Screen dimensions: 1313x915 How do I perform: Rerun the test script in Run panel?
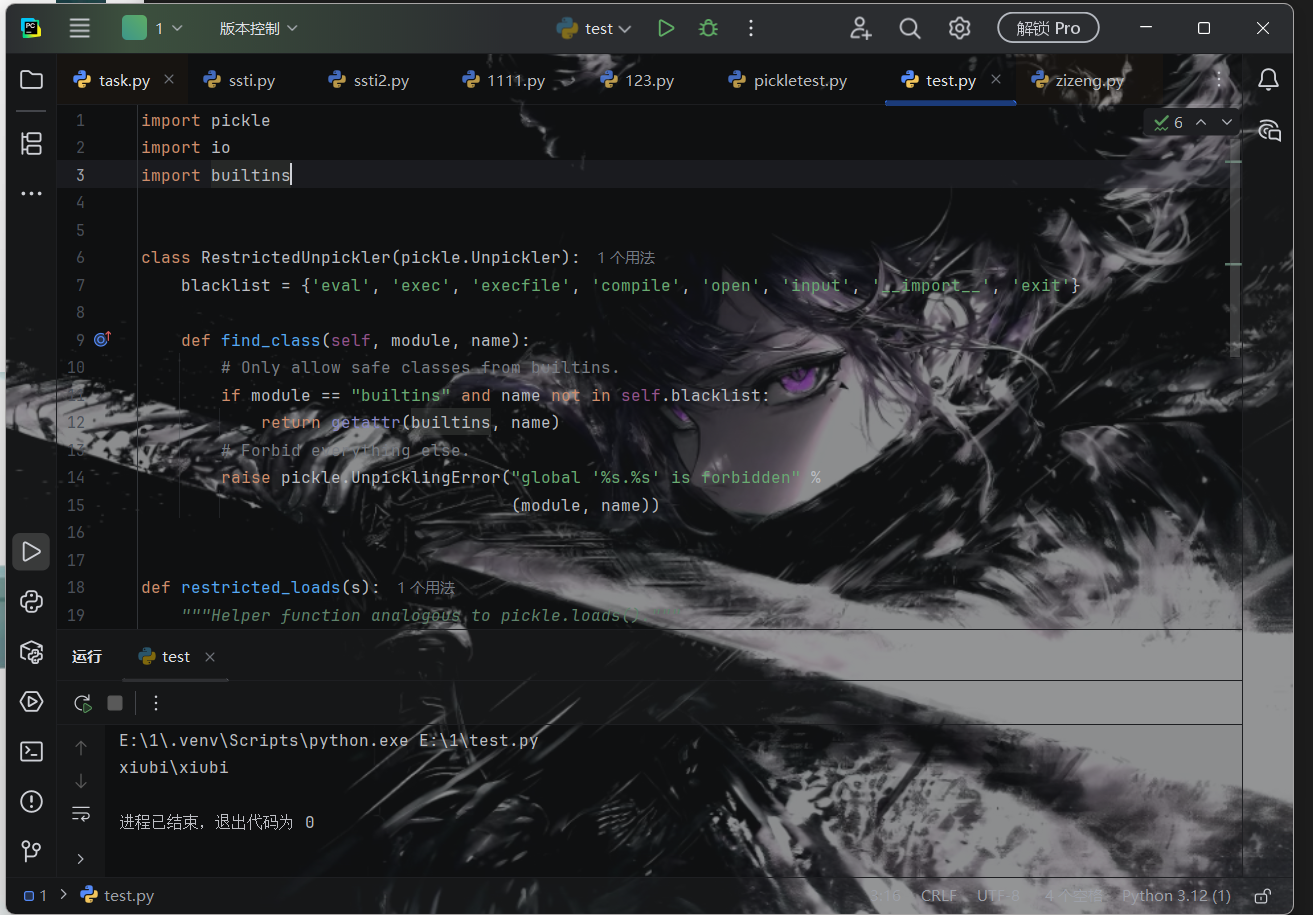pyautogui.click(x=83, y=703)
